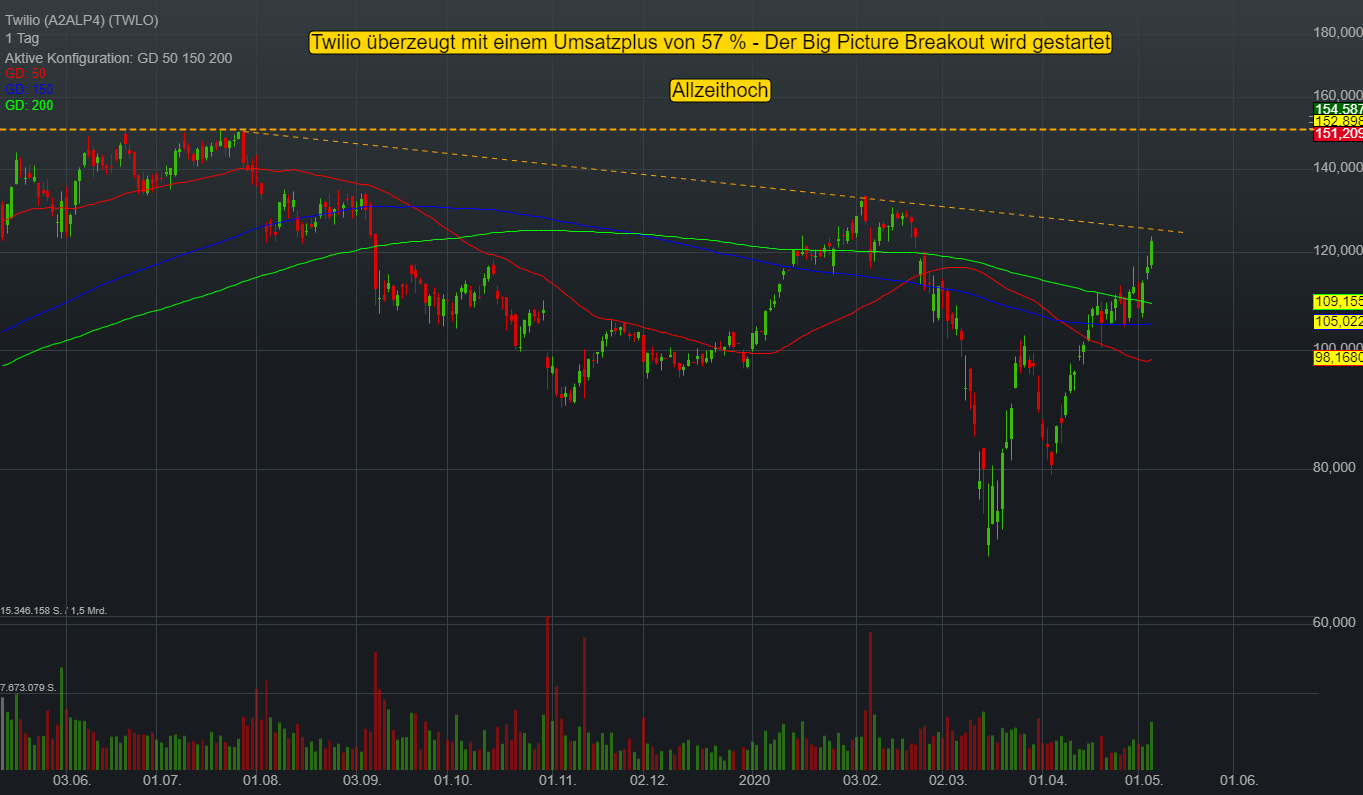Click the blue 'GD: 150' legend entry
The image size is (1363, 795).
(30, 90)
